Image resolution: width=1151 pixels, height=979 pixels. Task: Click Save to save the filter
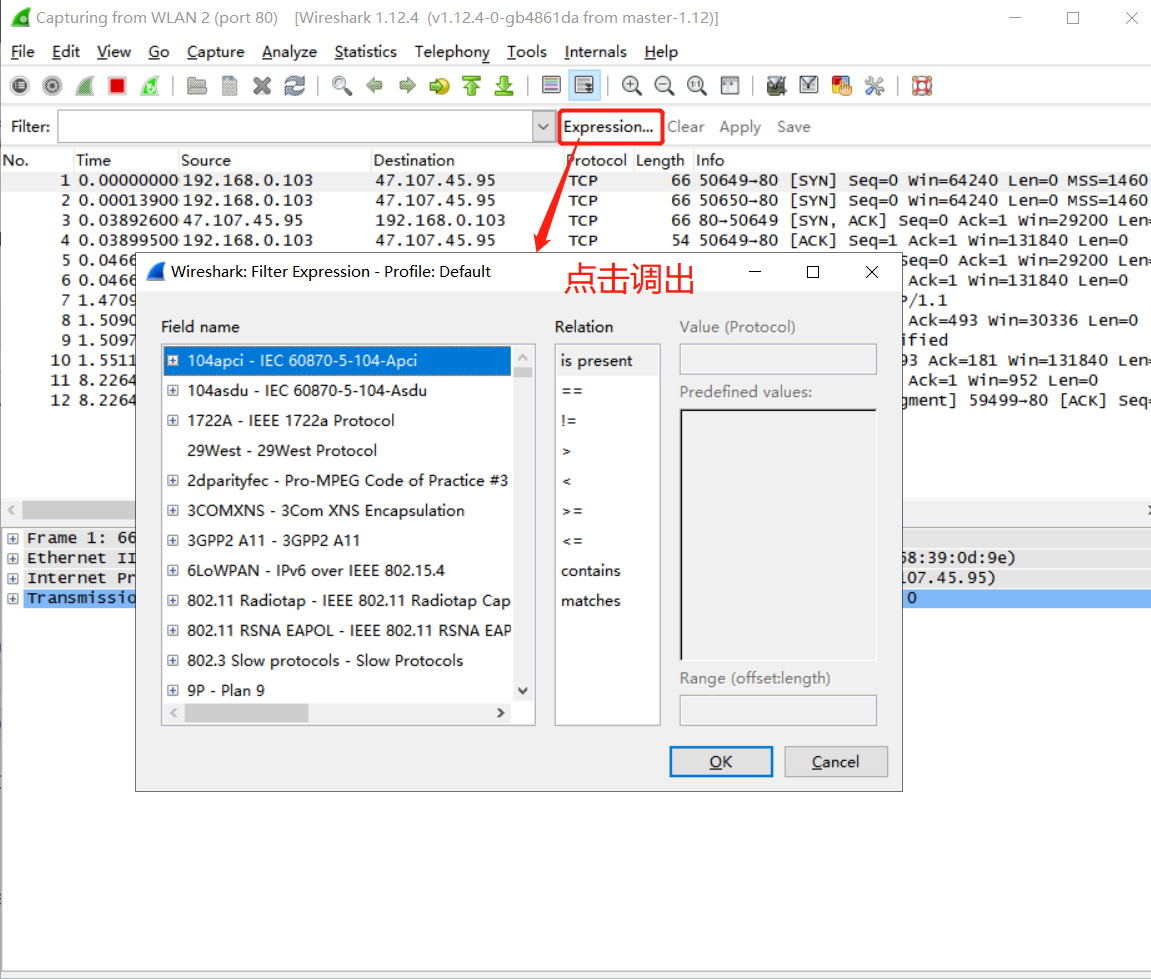point(794,127)
